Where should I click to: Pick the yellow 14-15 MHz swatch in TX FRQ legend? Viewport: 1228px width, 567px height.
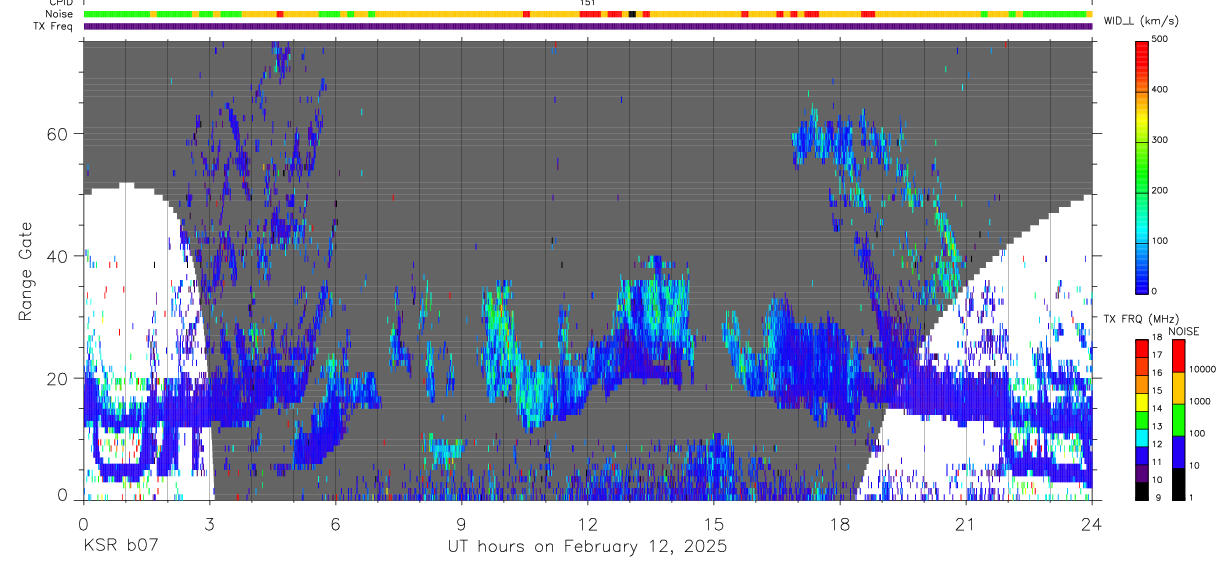tap(1141, 400)
